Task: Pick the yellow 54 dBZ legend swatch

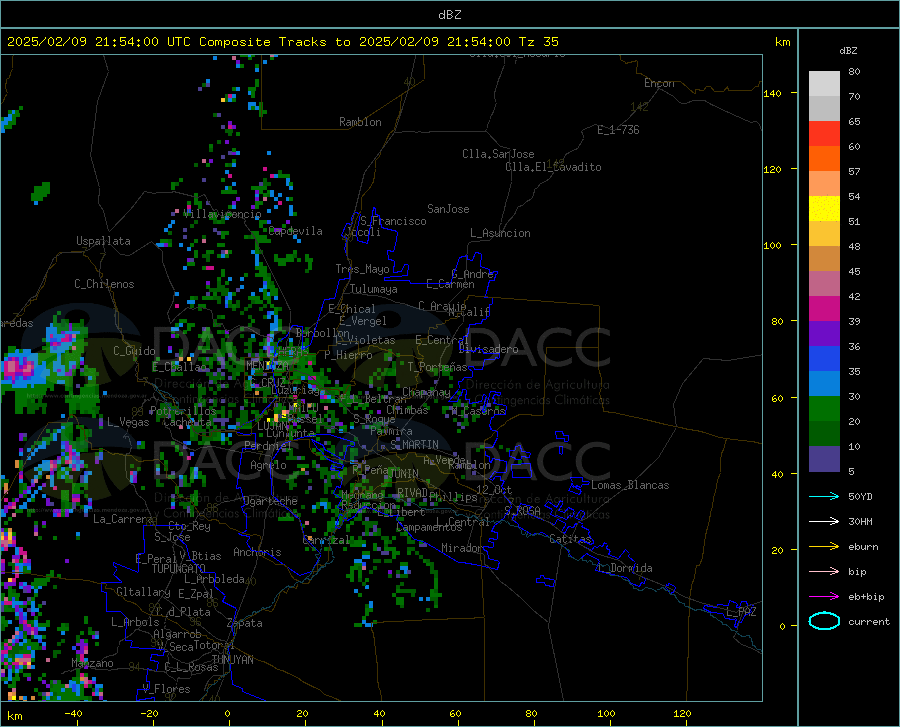Action: [824, 209]
